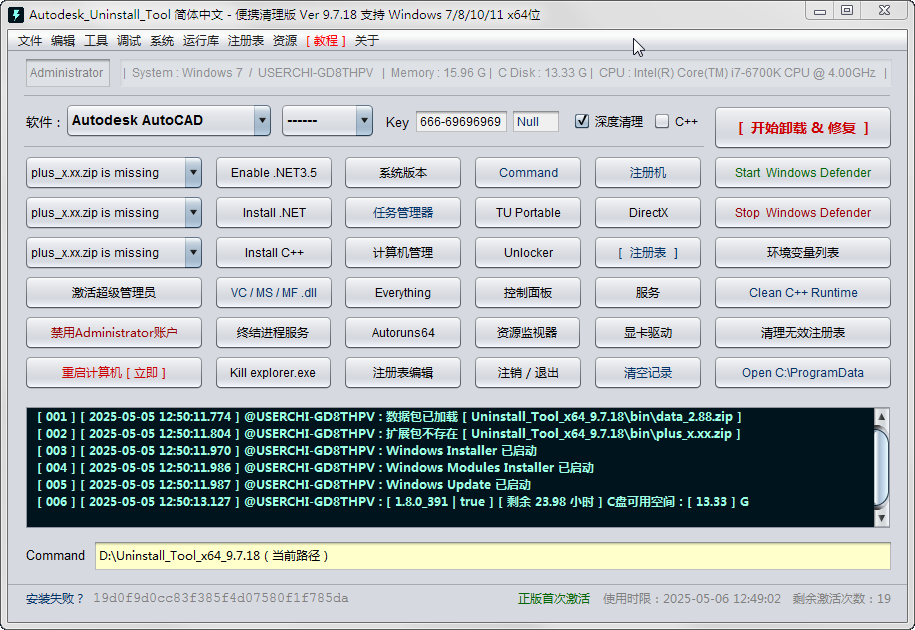Click Clean C++ Runtime button

pyautogui.click(x=803, y=292)
